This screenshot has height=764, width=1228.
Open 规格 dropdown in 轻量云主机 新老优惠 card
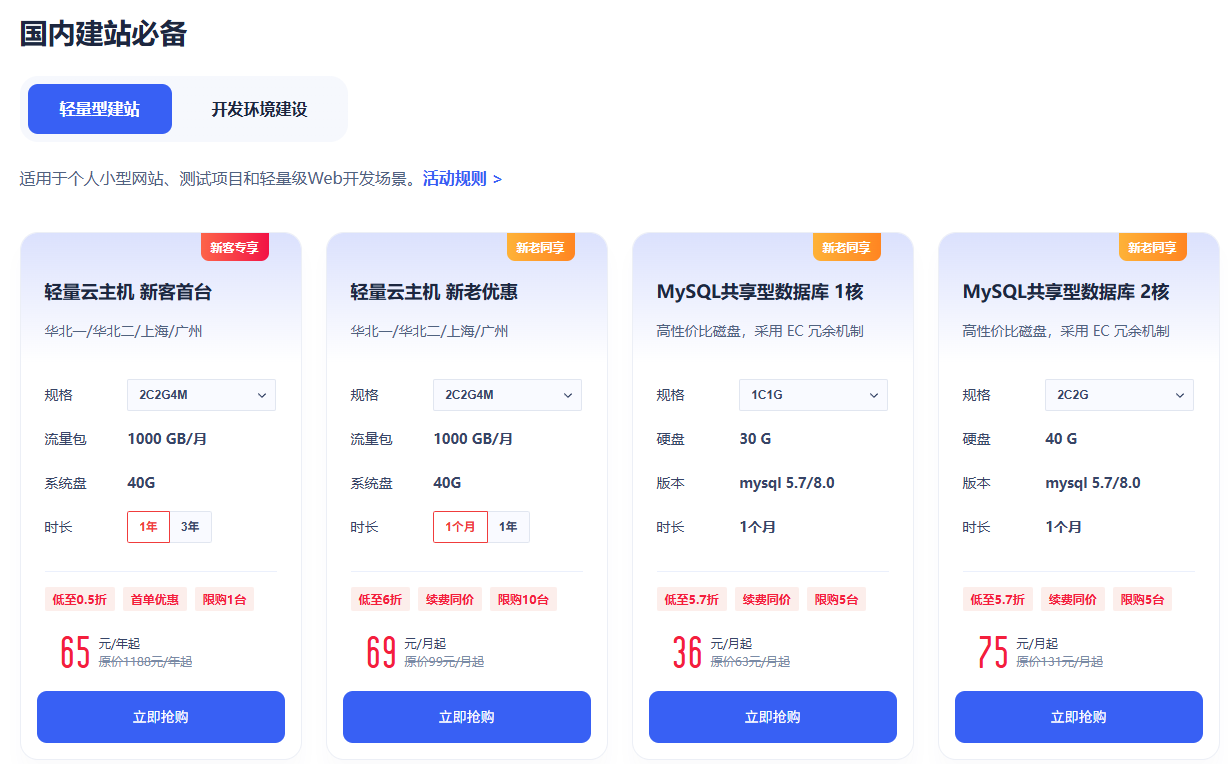[x=507, y=395]
